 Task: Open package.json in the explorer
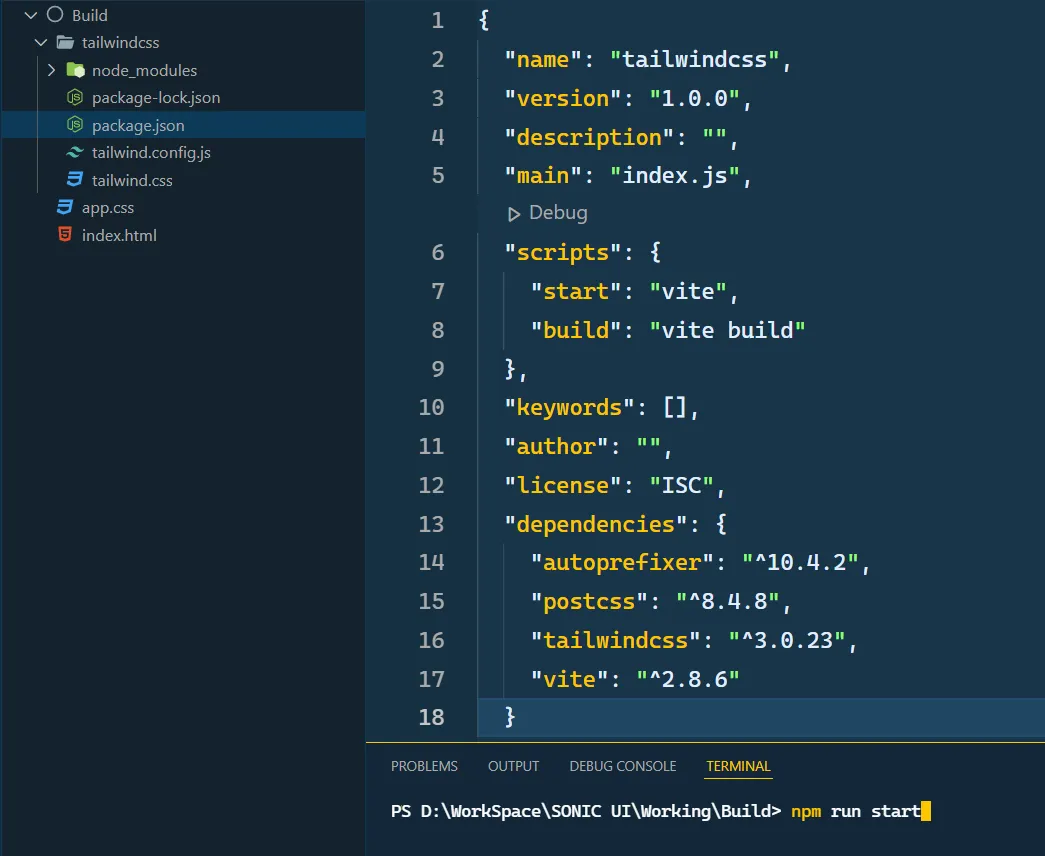coord(138,125)
